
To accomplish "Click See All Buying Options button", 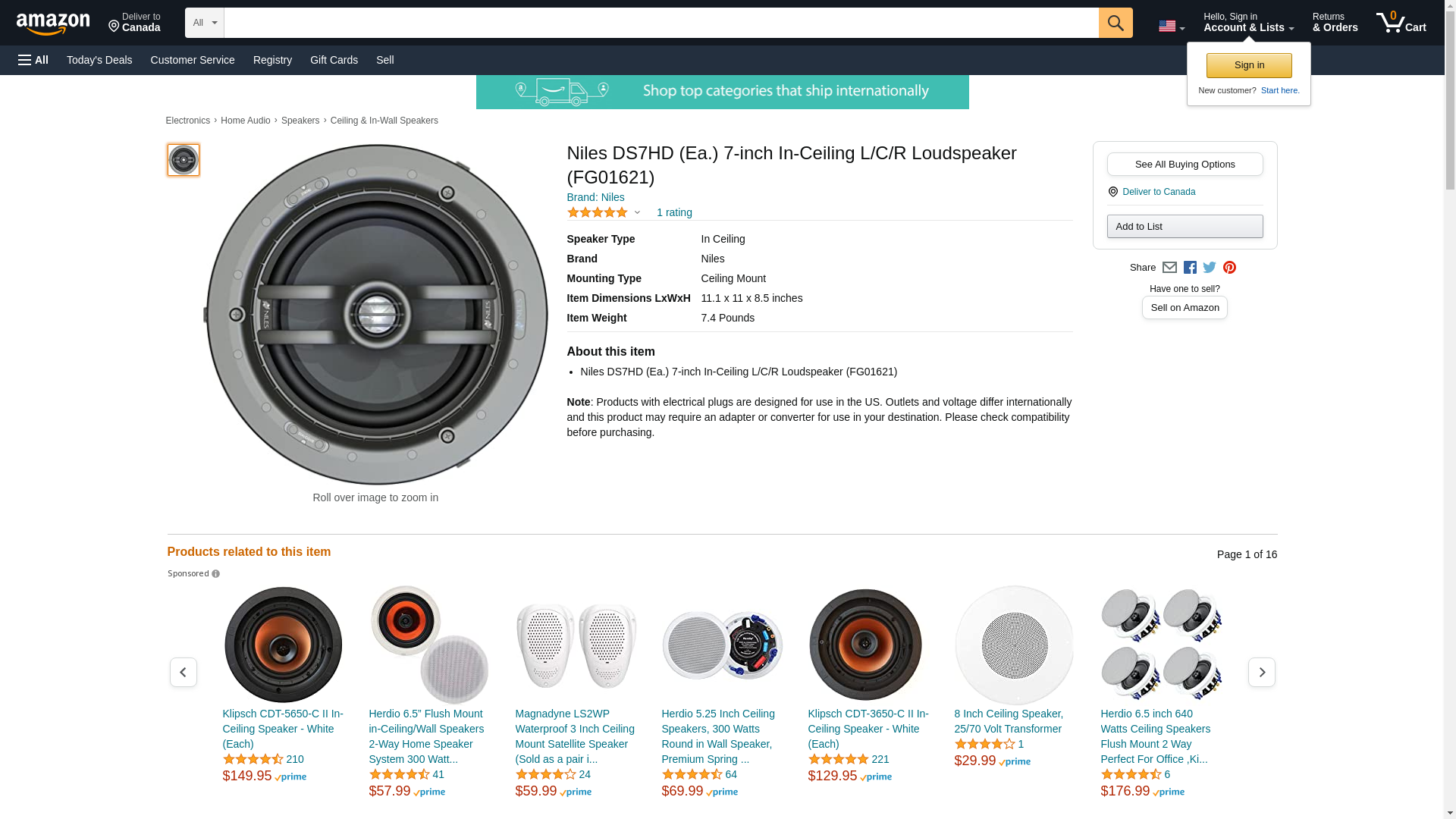I will 1185,164.
